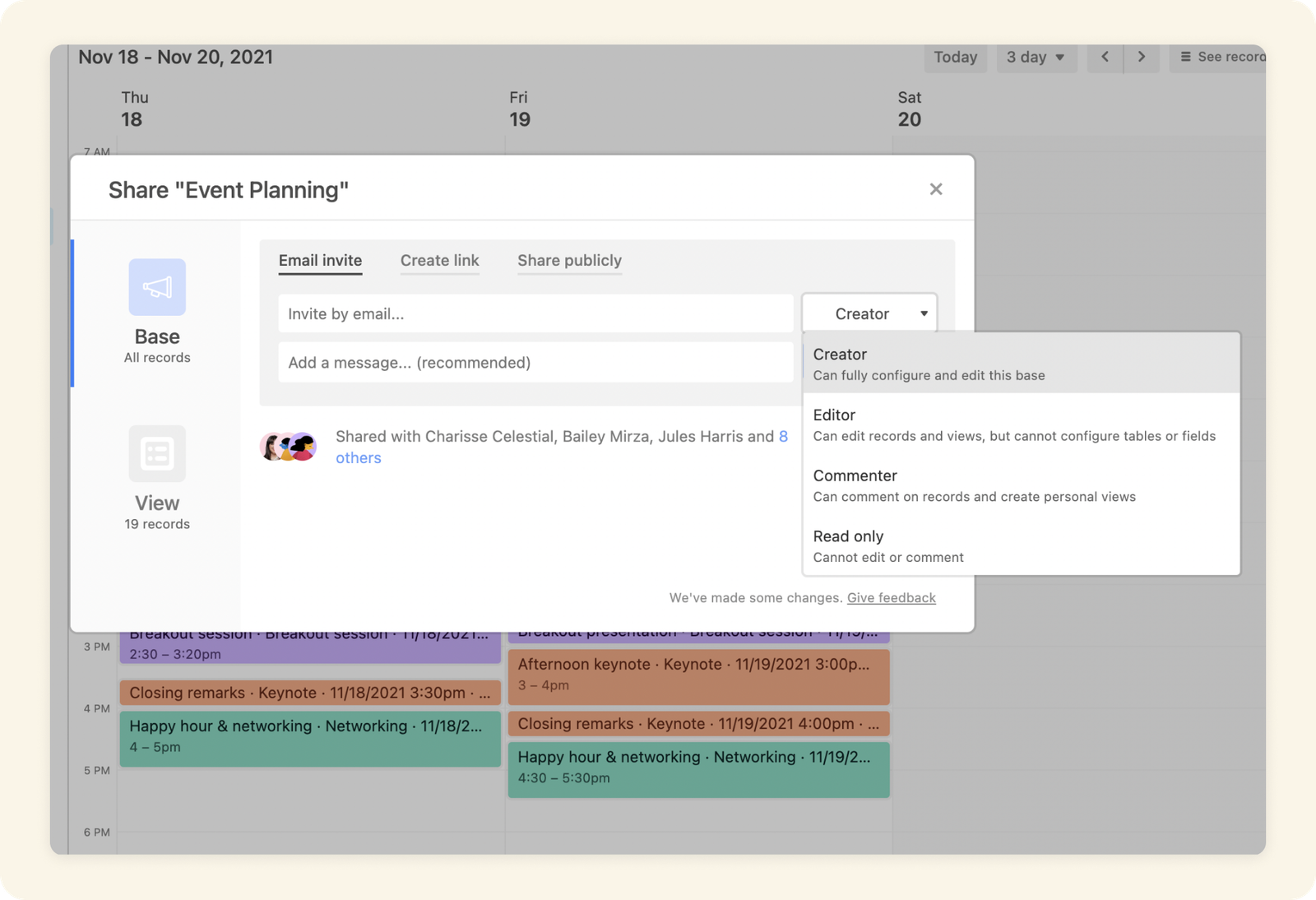
Task: Switch to the Share publicly tab
Action: [x=569, y=261]
